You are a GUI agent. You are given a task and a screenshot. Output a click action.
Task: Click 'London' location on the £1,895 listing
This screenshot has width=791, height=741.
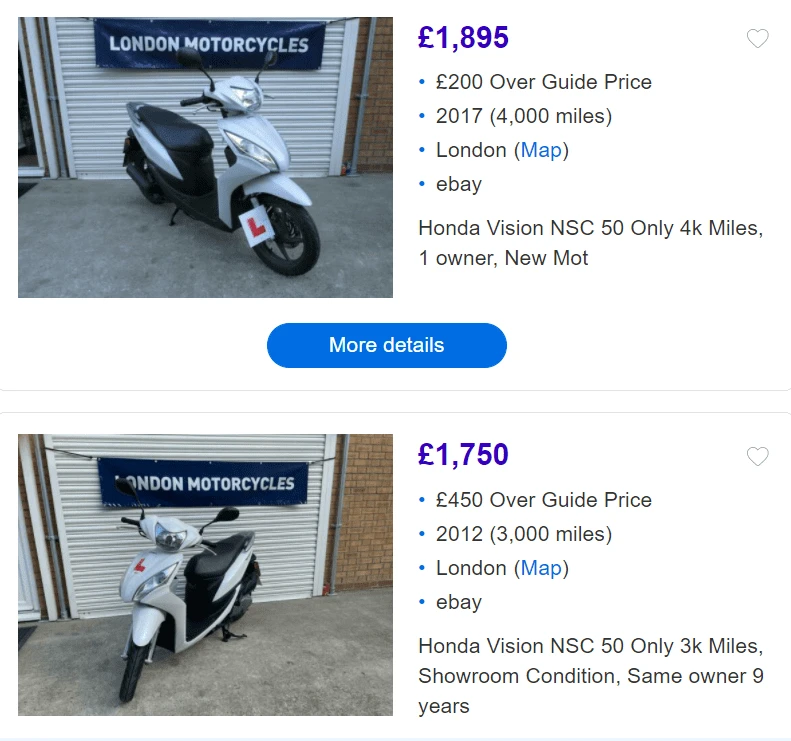click(471, 150)
